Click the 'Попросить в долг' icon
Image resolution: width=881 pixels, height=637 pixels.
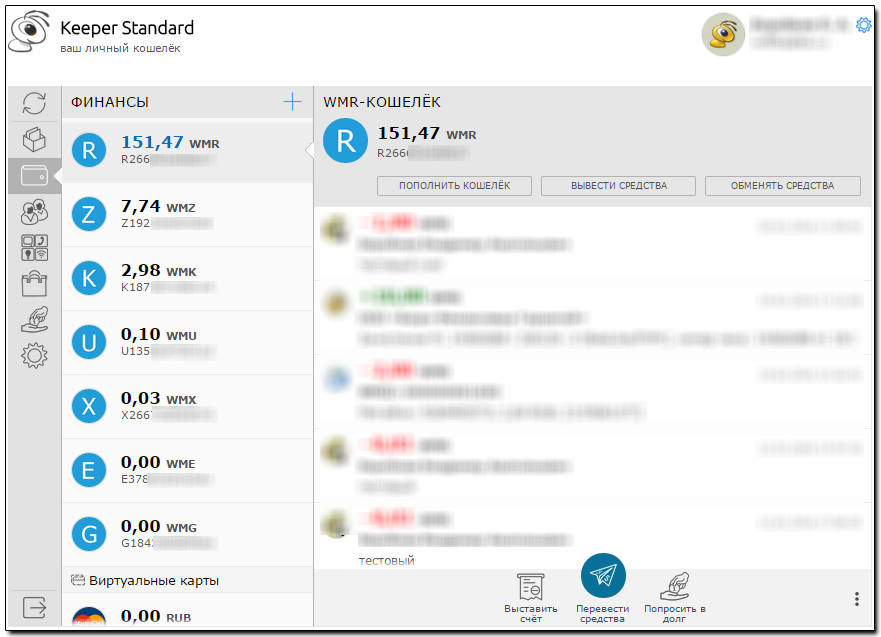pos(675,588)
